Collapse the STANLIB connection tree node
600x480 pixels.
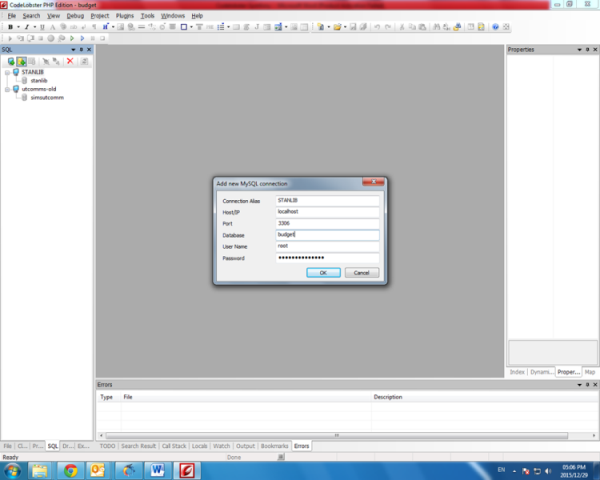(5, 72)
